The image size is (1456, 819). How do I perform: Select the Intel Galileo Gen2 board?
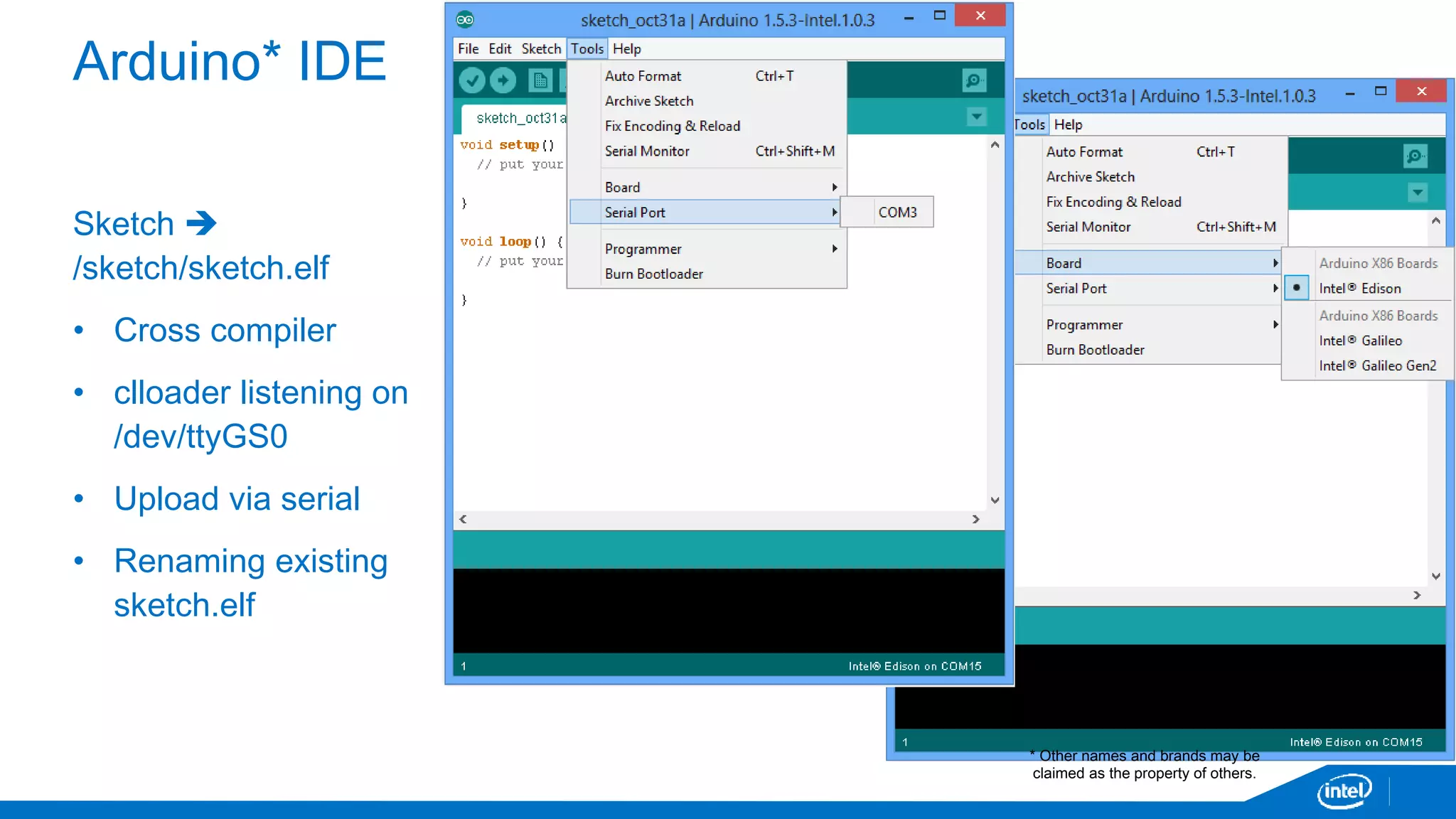1368,366
